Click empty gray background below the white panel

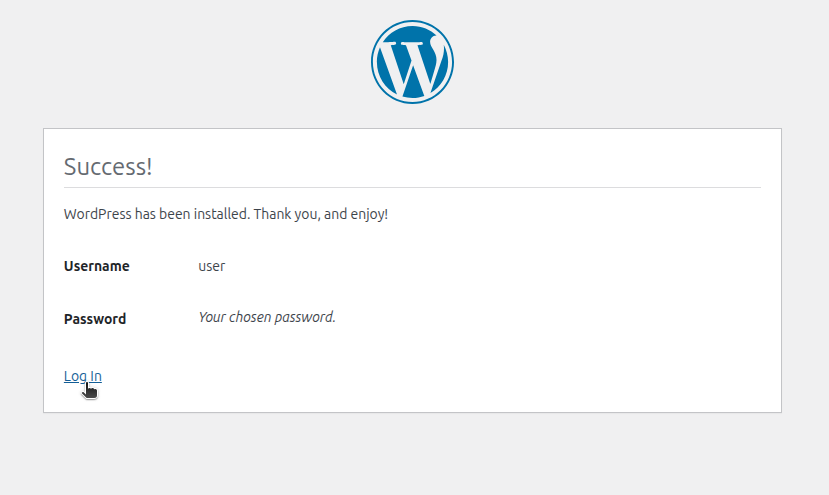click(412, 455)
